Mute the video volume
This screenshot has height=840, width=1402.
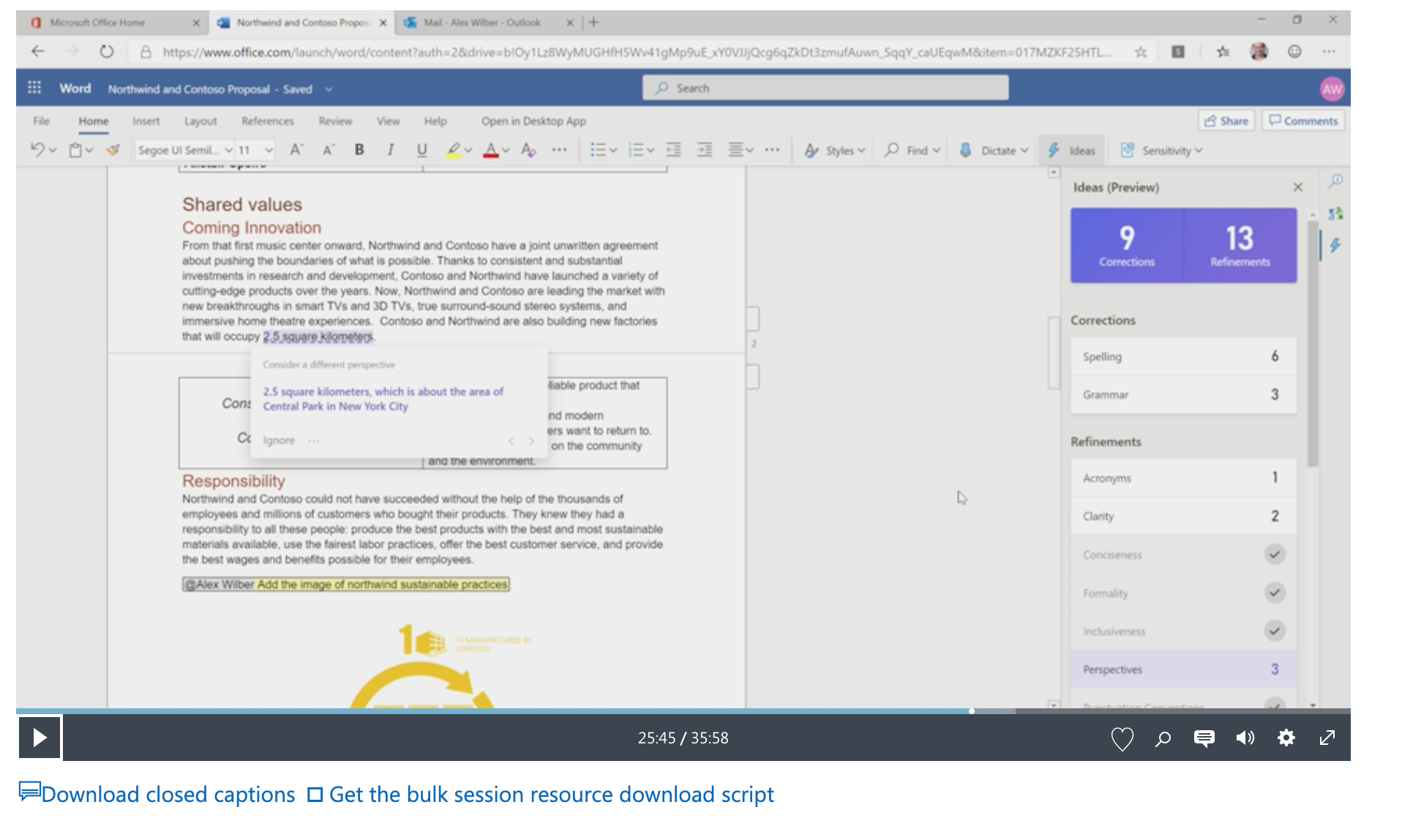[1245, 738]
